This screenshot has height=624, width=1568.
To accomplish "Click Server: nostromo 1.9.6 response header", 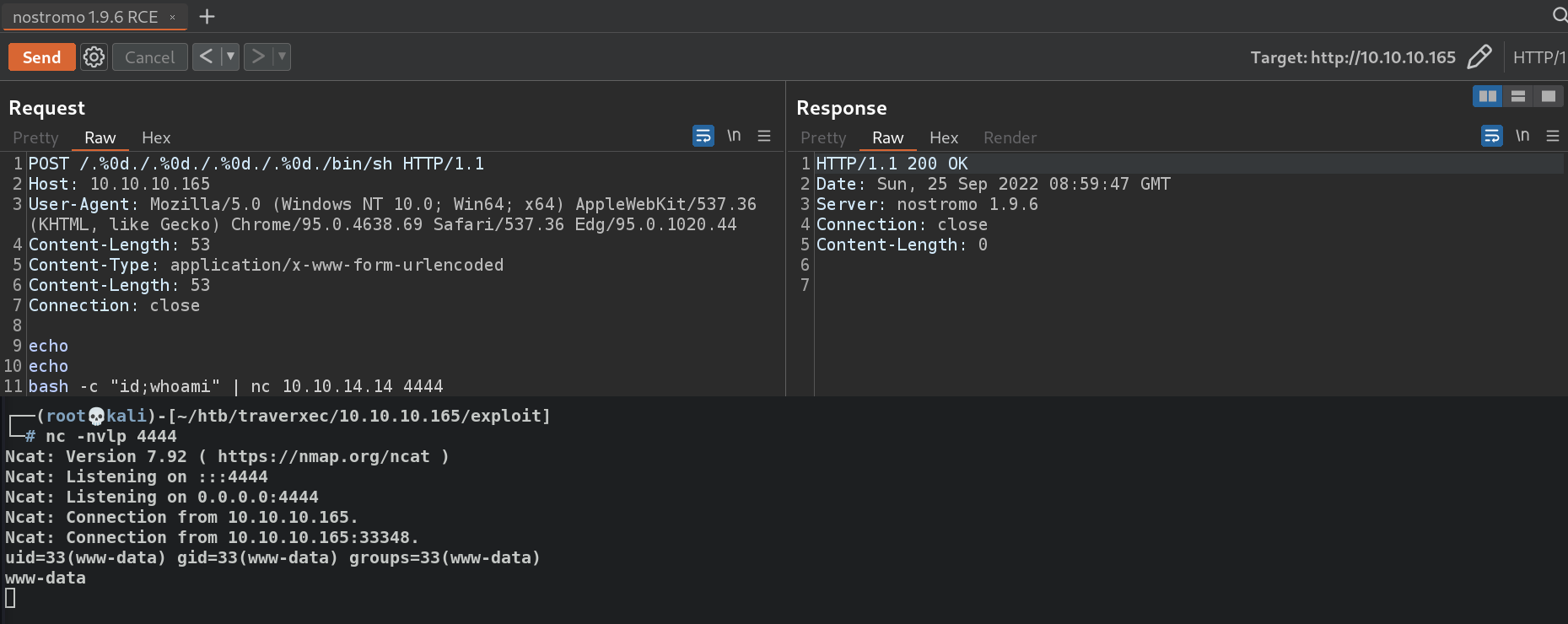I will tap(927, 204).
